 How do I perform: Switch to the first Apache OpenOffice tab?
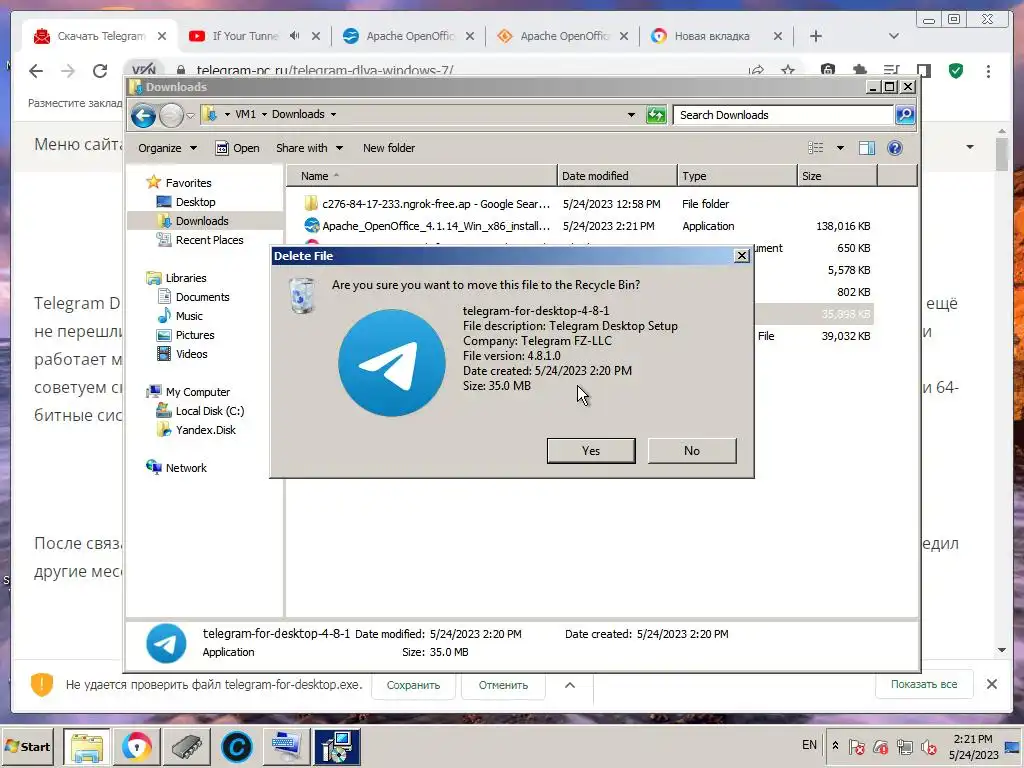(x=410, y=36)
